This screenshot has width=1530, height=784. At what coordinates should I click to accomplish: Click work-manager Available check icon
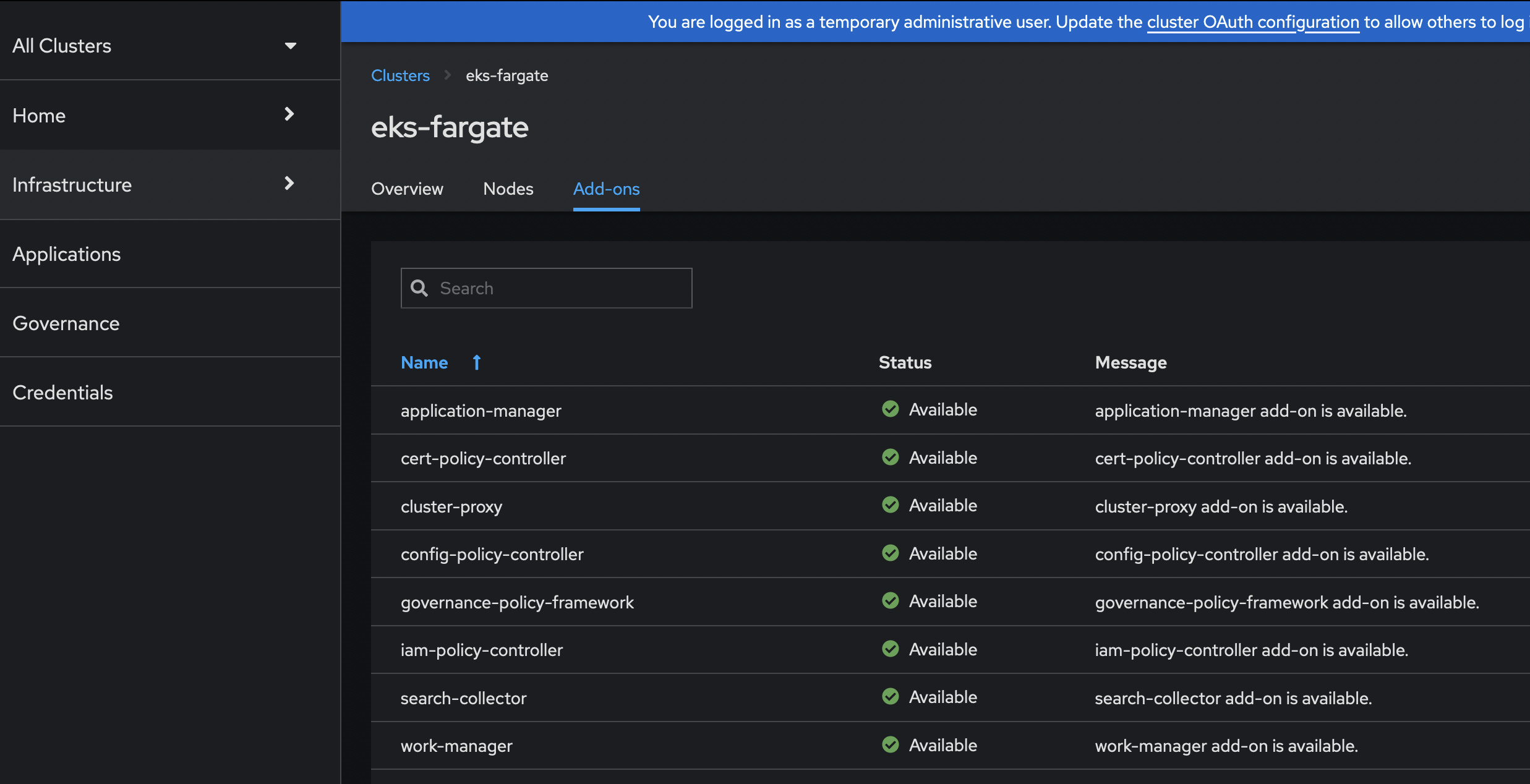890,745
